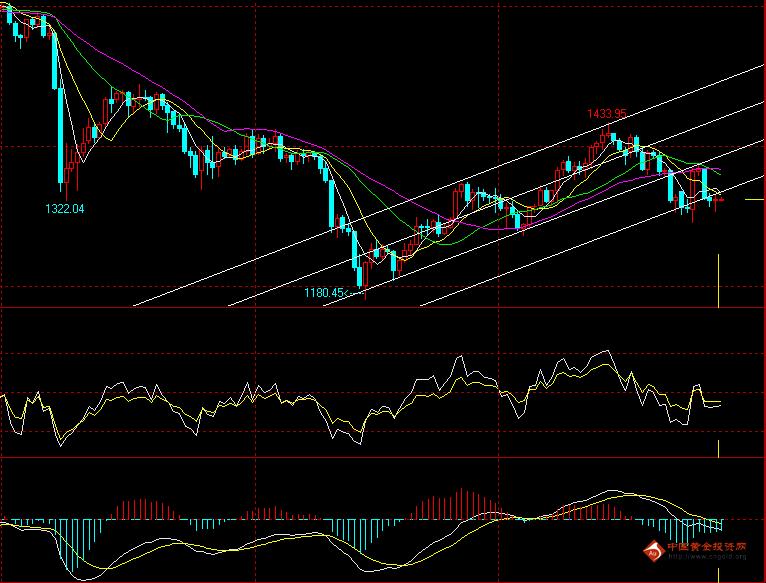
Task: Click the red Au diamond logo watermark
Action: tap(654, 551)
